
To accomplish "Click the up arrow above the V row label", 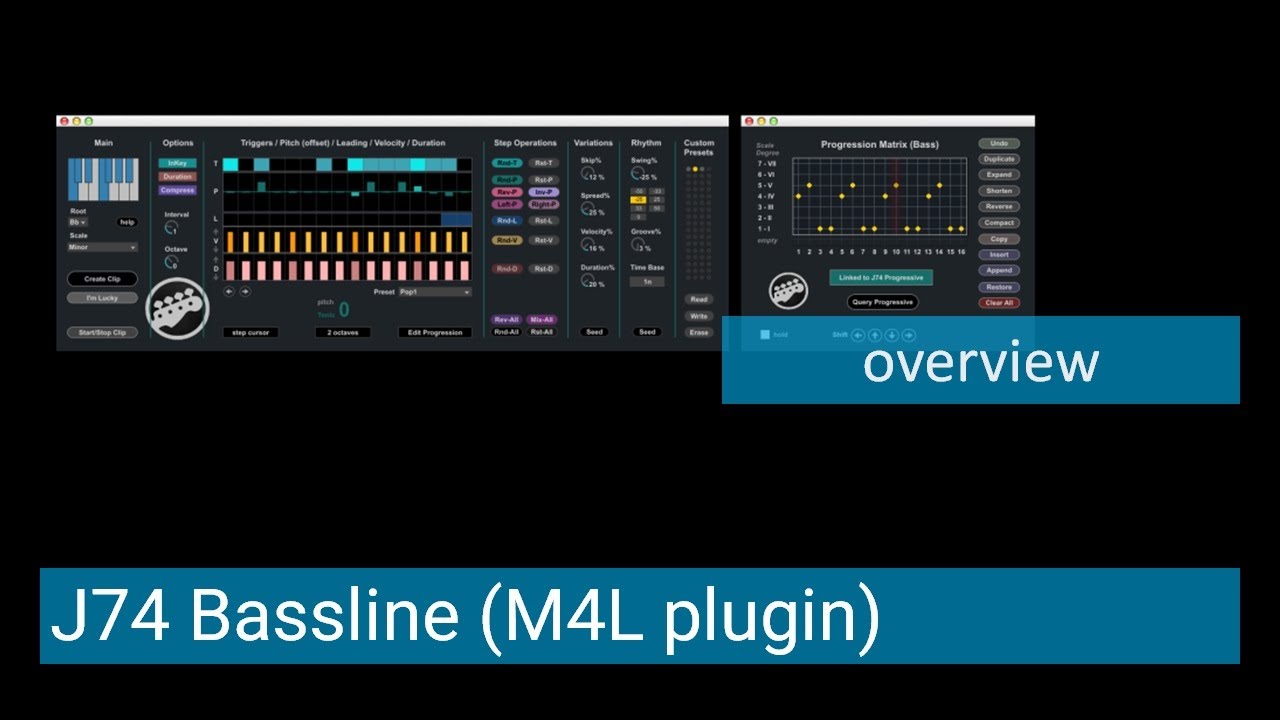I will [215, 231].
